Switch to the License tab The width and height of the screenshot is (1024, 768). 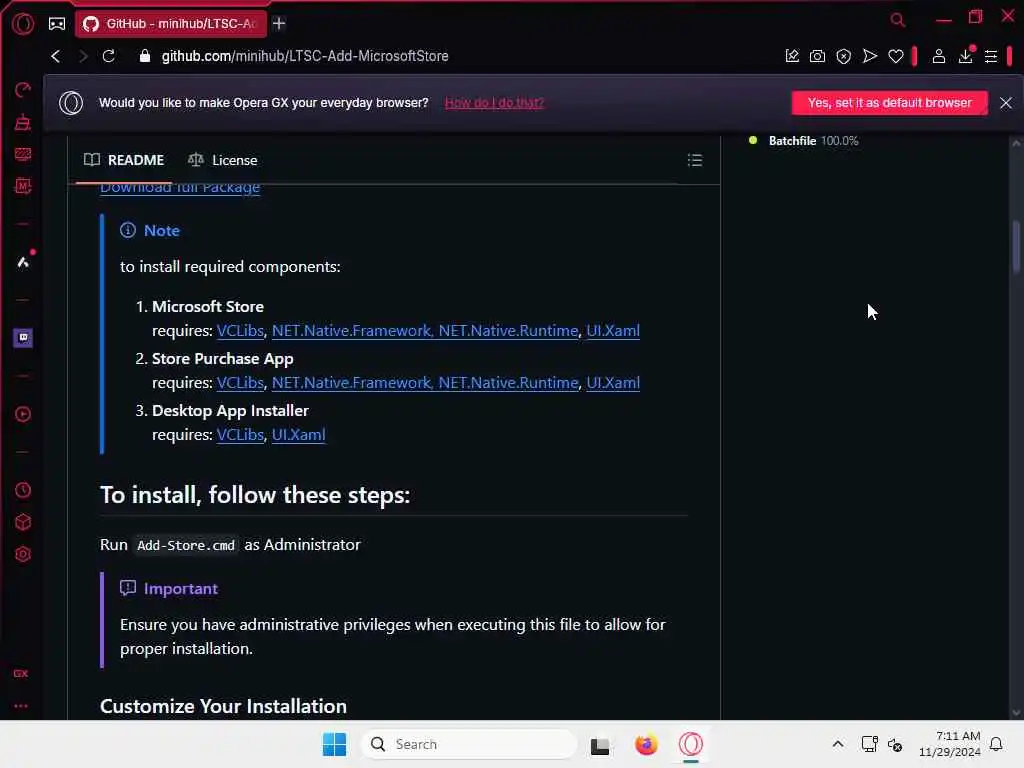[223, 160]
